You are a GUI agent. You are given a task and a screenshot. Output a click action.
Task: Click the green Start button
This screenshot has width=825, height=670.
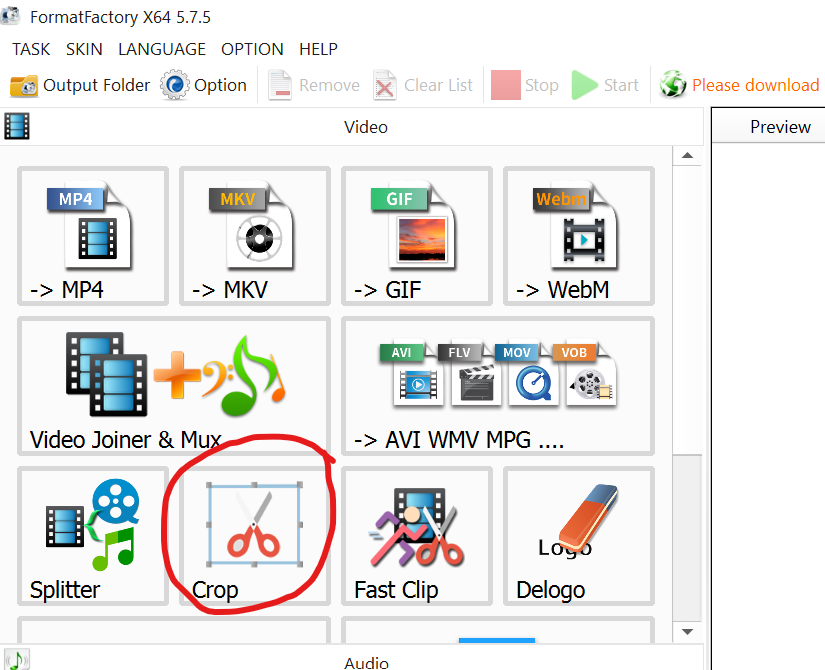pos(606,85)
